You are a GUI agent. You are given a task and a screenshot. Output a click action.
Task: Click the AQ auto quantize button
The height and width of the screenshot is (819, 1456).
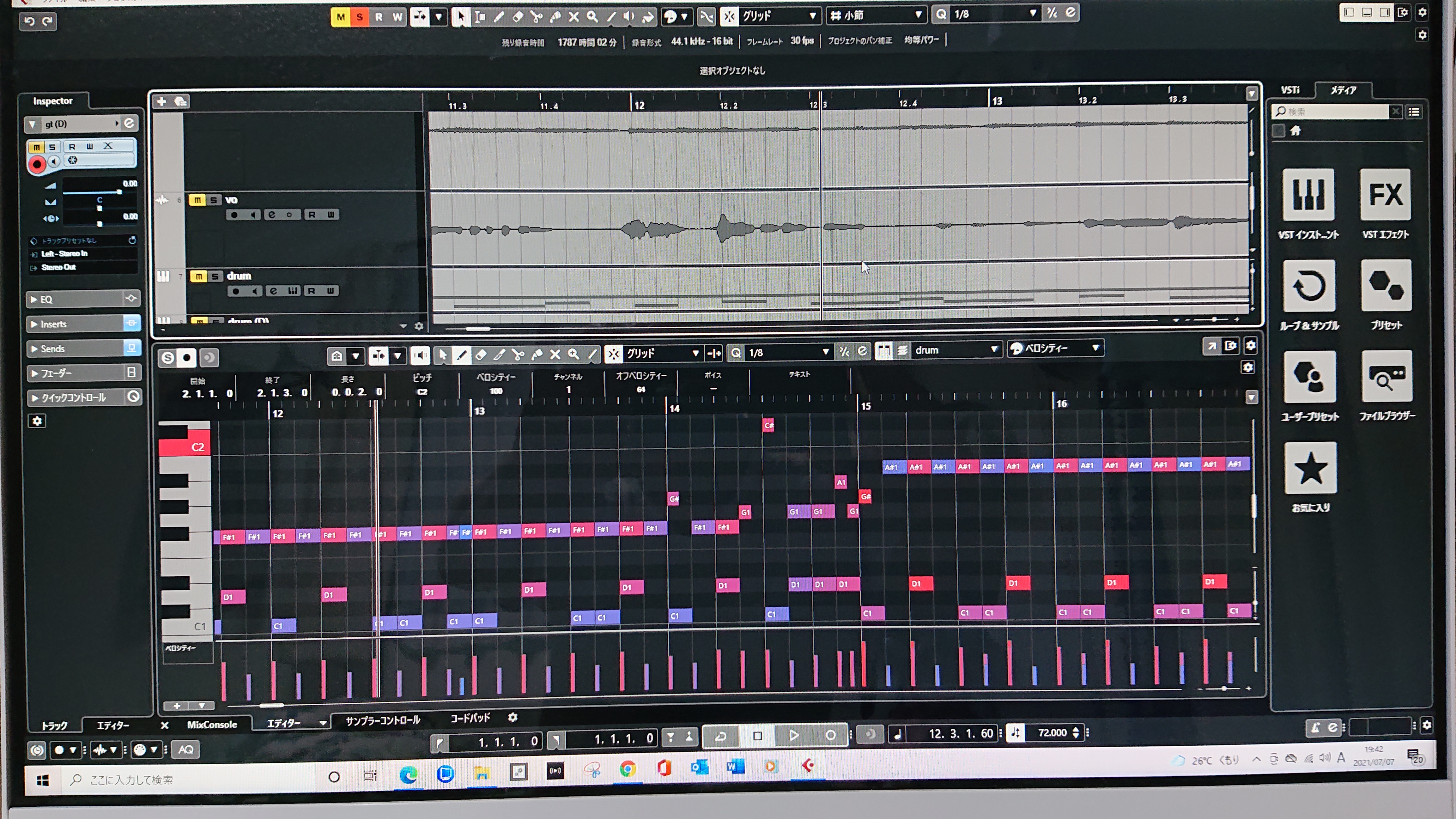185,749
